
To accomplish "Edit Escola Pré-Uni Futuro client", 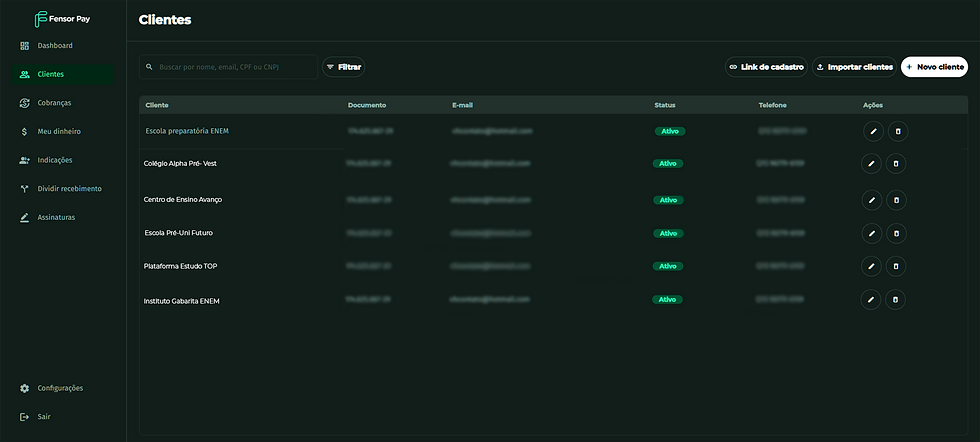I will pyautogui.click(x=872, y=233).
